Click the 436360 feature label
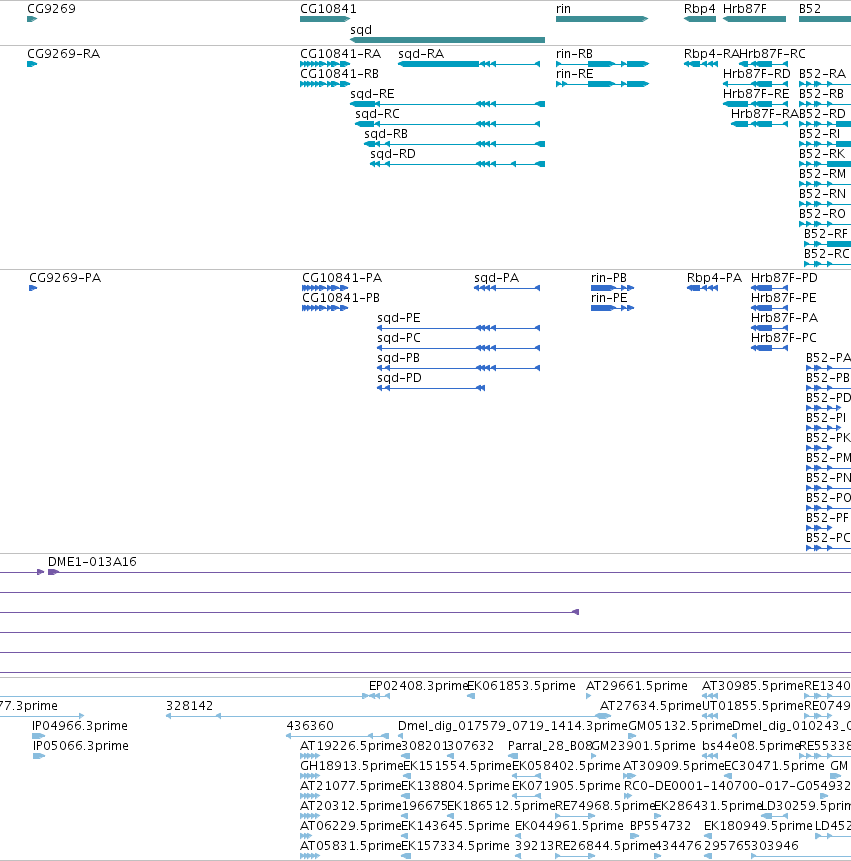This screenshot has height=861, width=851. [310, 726]
